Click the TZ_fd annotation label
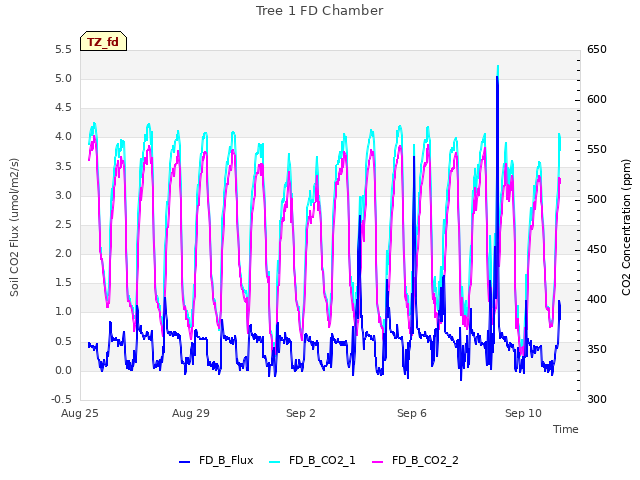The height and width of the screenshot is (480, 640). [x=103, y=42]
